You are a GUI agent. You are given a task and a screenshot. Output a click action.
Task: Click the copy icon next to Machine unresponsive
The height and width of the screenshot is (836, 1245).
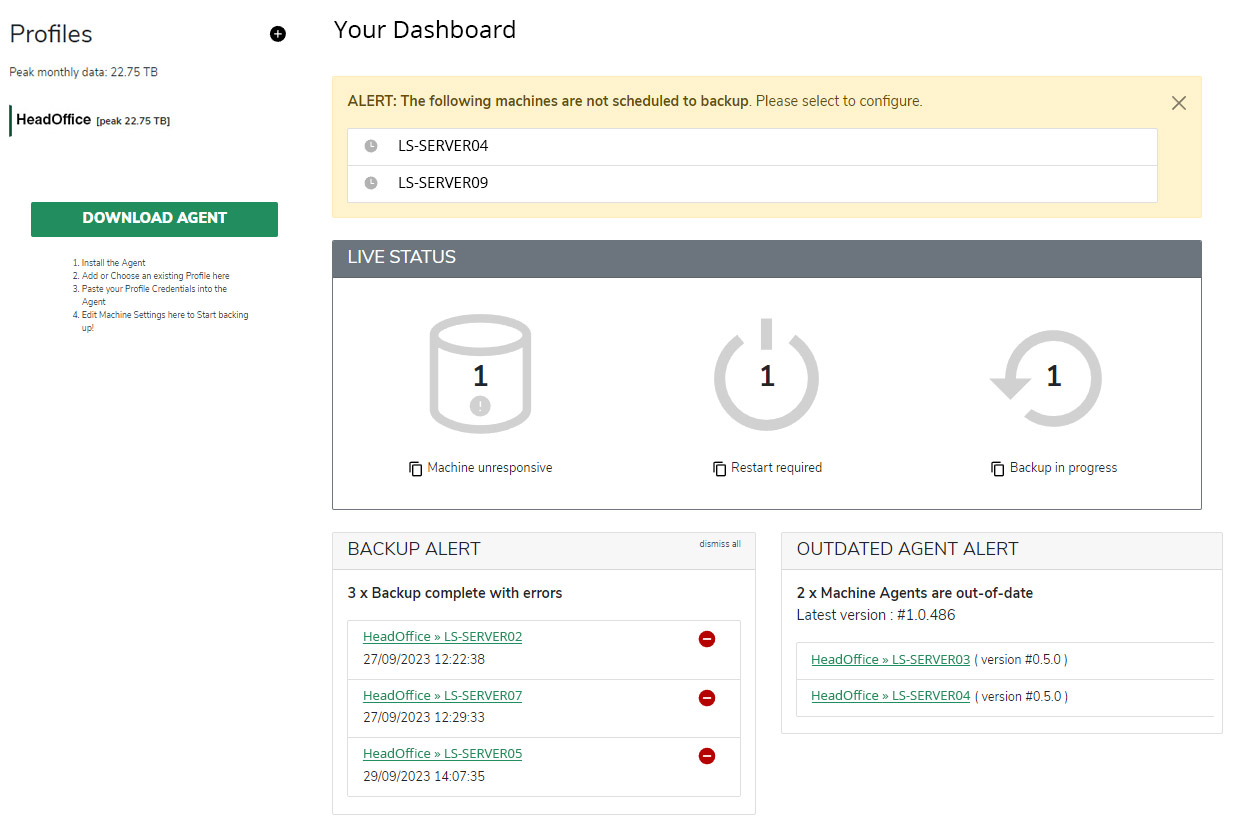pos(416,468)
